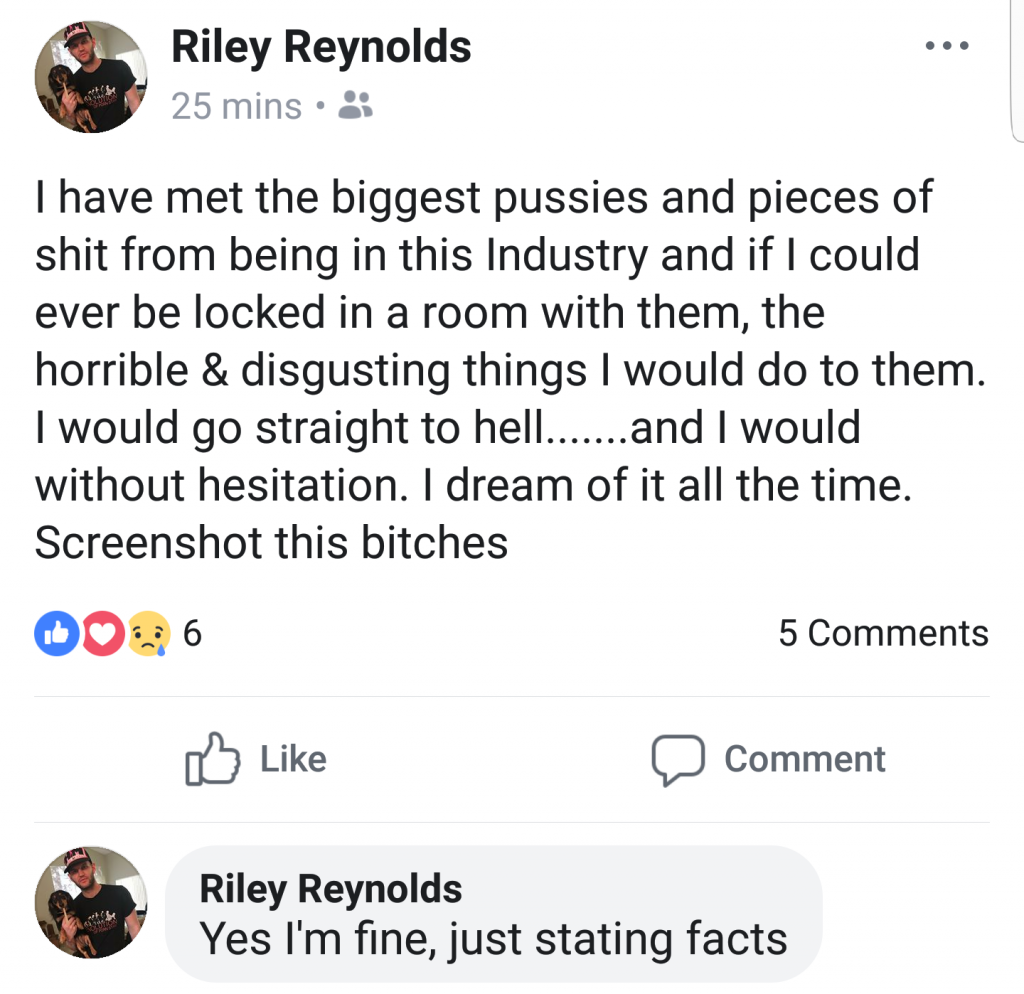
Task: Open the commenter's profile picture
Action: click(91, 903)
